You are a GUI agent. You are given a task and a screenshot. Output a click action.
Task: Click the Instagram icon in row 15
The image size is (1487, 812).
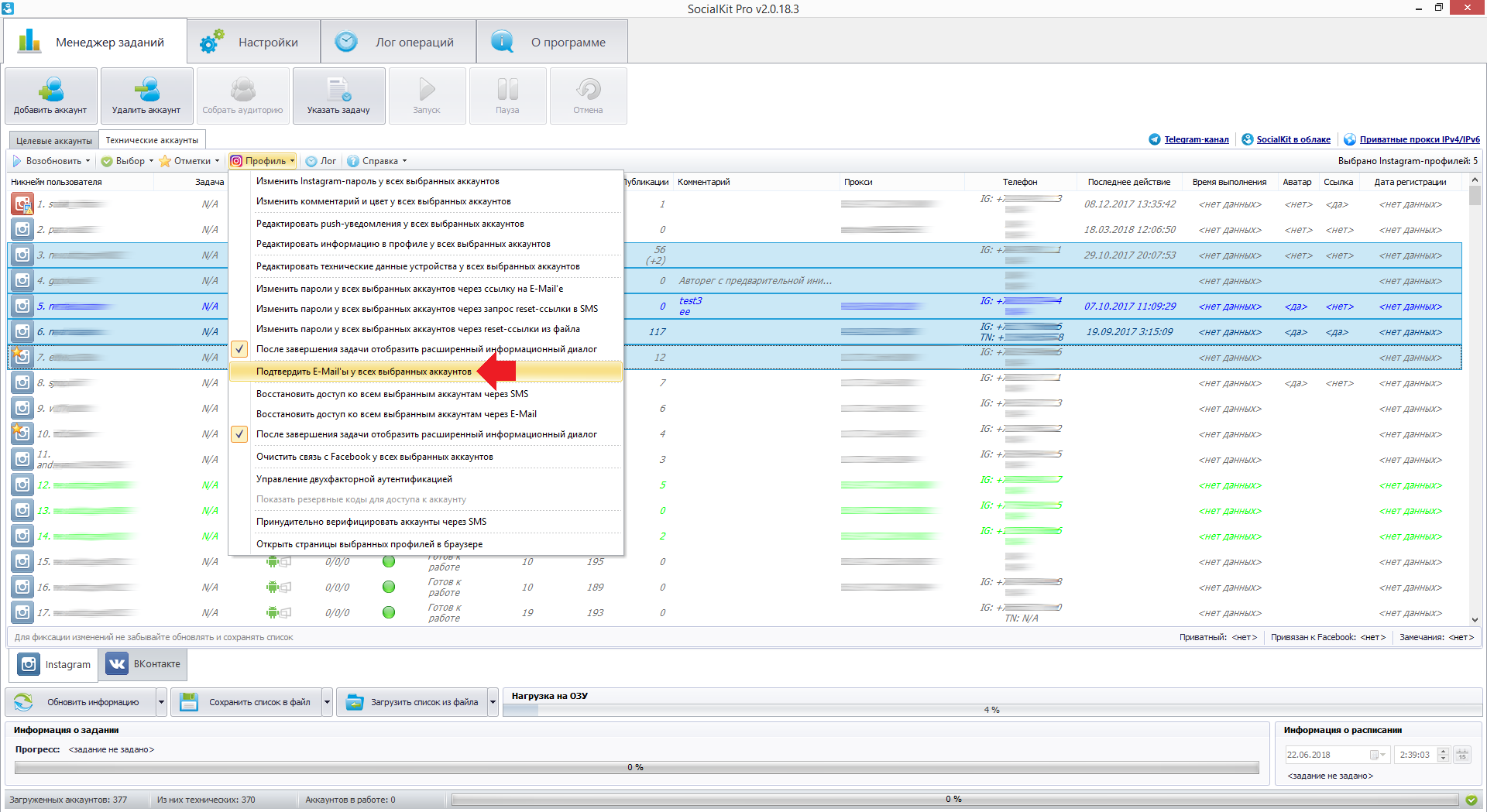point(22,561)
